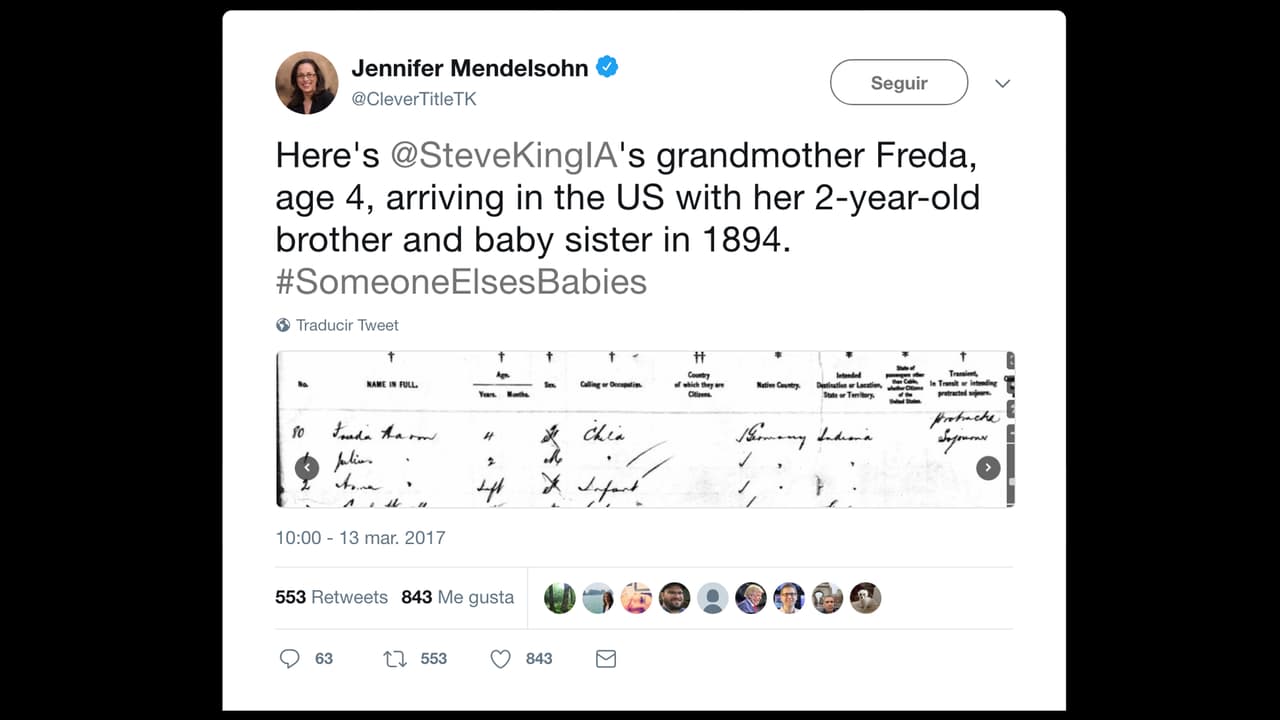Reply to the tweet using the speech bubble icon
Viewport: 1280px width, 720px height.
pyautogui.click(x=291, y=658)
